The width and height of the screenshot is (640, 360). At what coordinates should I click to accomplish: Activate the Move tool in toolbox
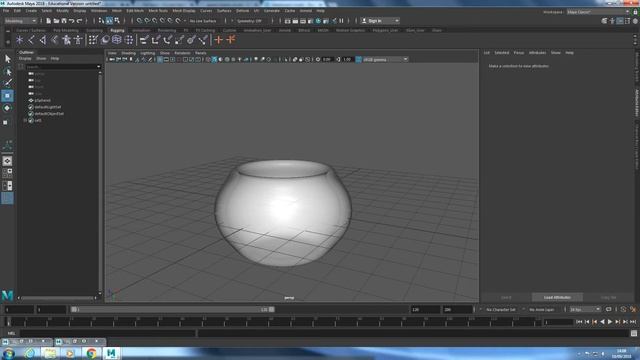(7, 96)
